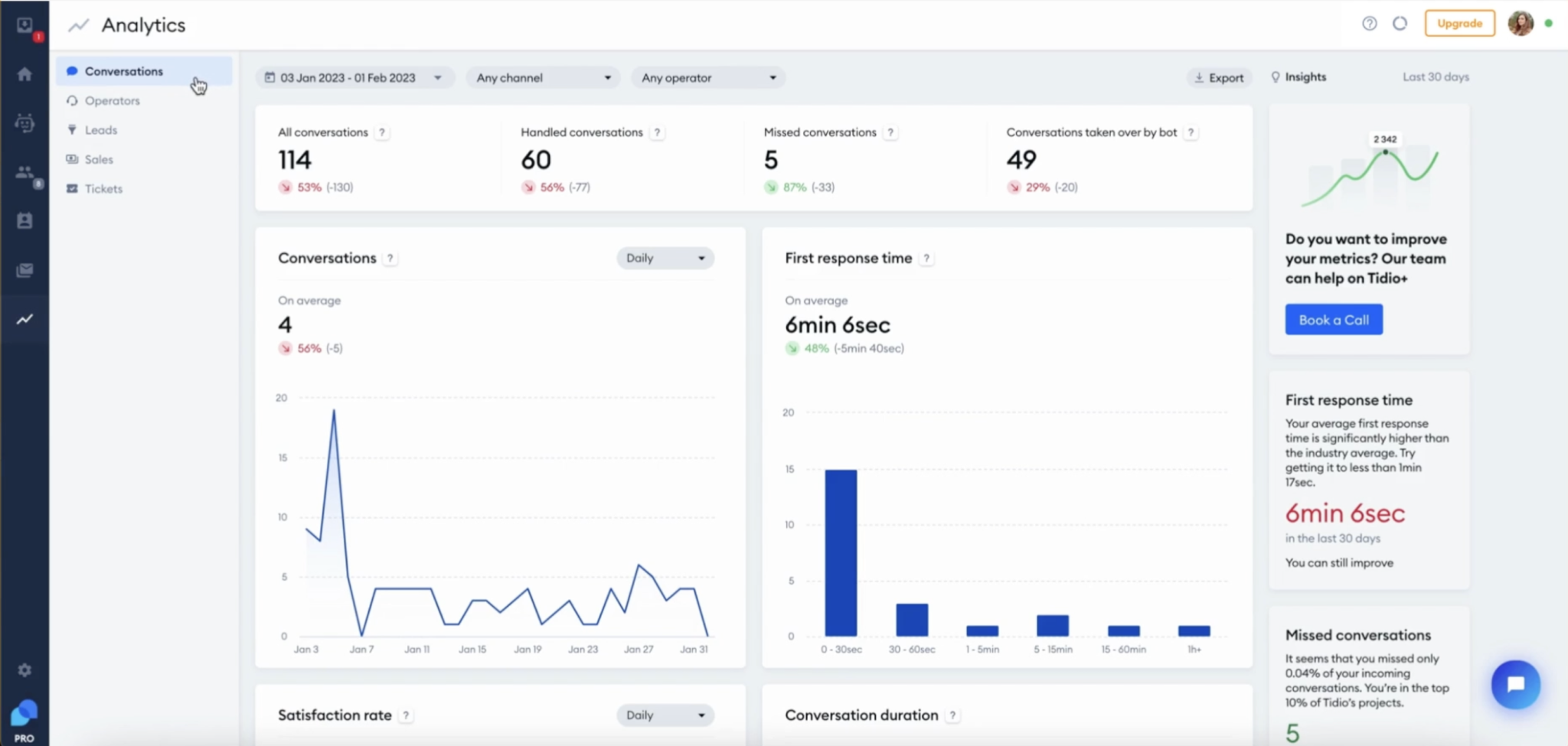The width and height of the screenshot is (1568, 746).
Task: Open the Inbox with notification badge
Action: pyautogui.click(x=24, y=24)
